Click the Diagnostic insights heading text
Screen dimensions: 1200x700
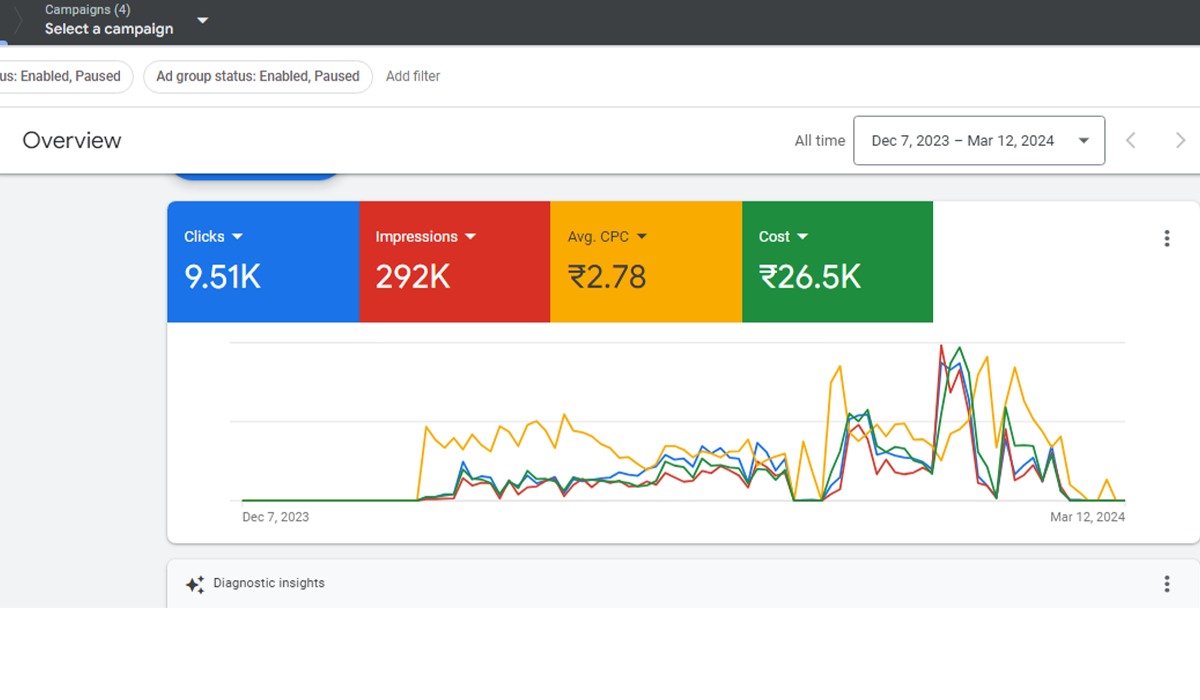click(268, 583)
